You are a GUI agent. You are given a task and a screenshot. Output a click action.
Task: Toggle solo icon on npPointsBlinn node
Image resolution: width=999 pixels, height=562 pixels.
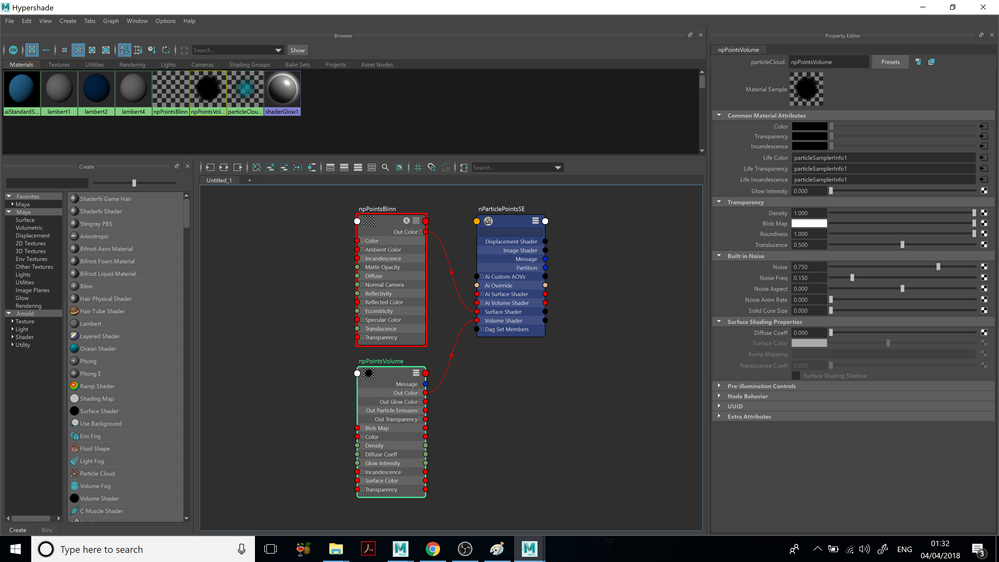click(406, 221)
